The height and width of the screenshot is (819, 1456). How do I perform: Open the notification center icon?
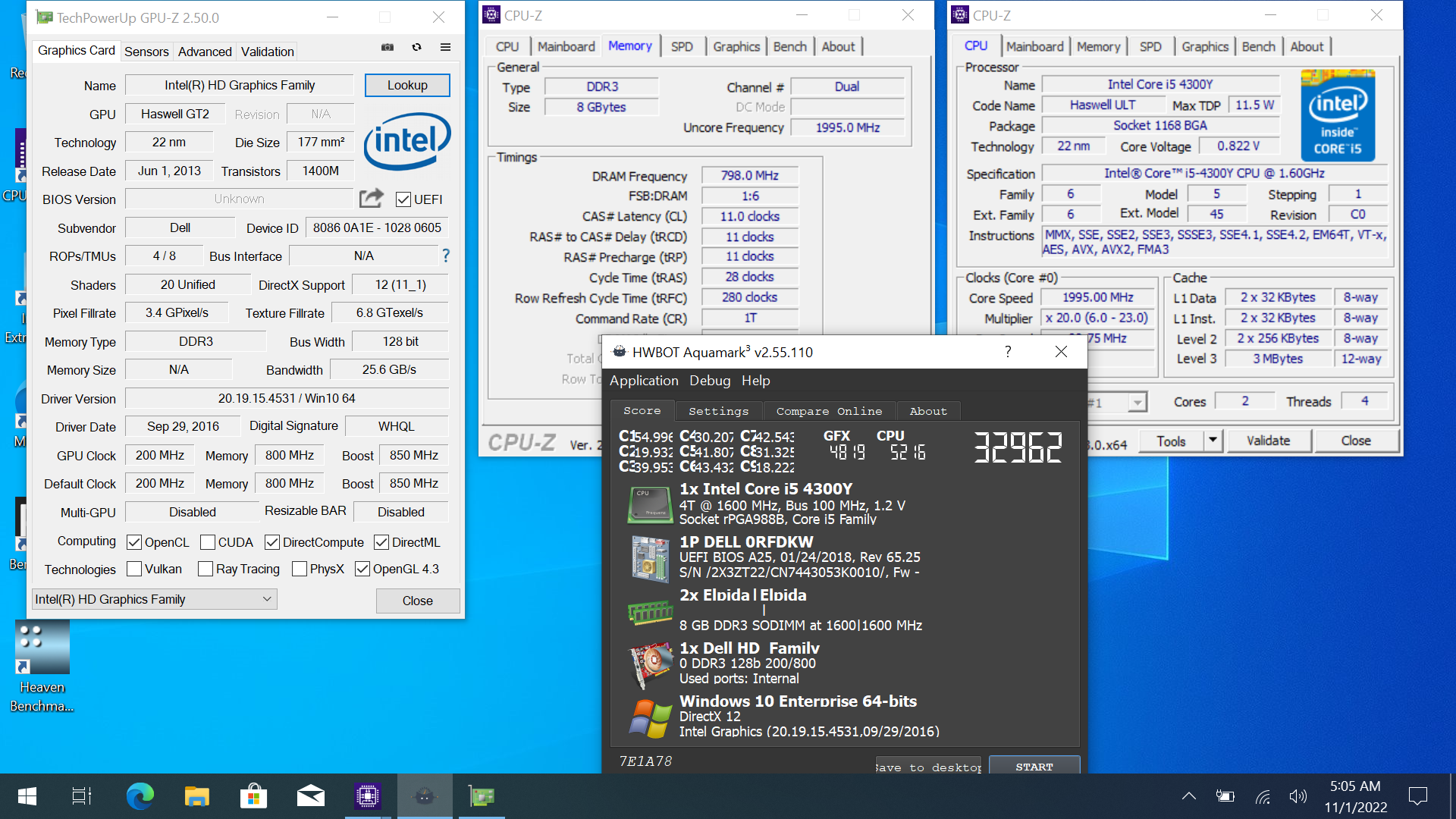[x=1417, y=796]
